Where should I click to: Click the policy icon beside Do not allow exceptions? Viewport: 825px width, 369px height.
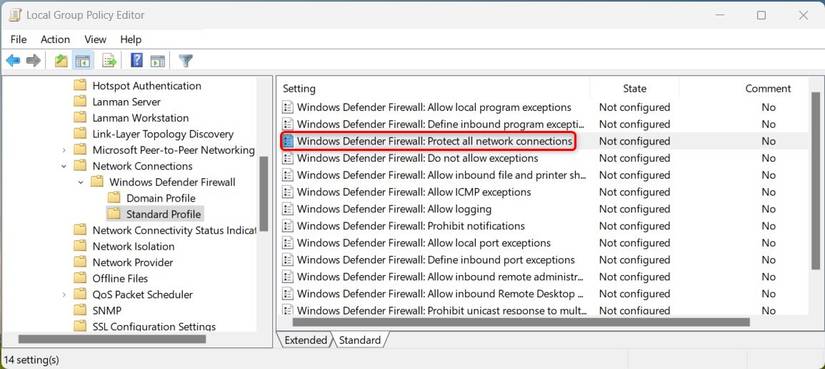[x=288, y=158]
